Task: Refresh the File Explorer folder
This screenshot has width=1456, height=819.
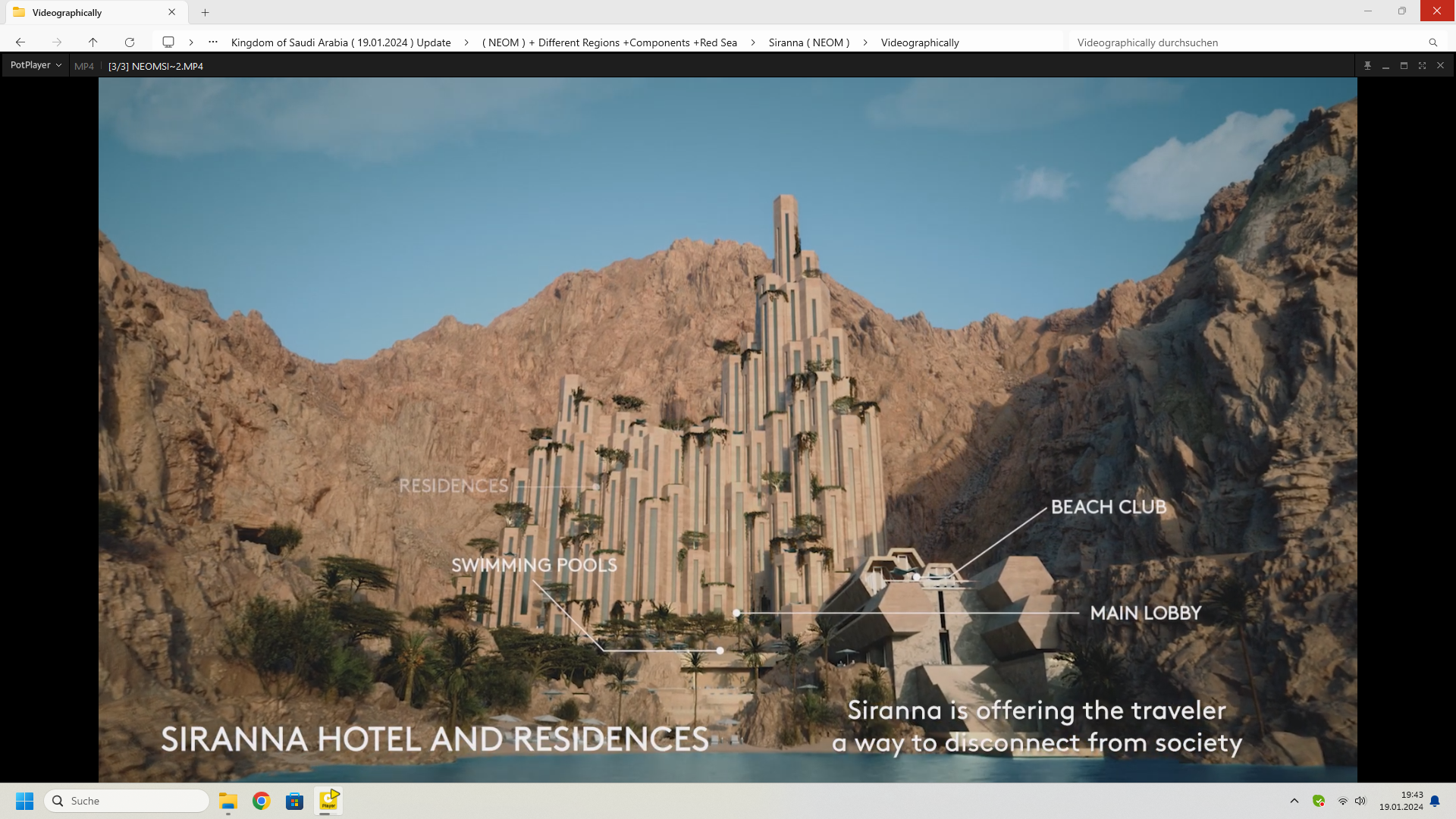Action: (130, 42)
